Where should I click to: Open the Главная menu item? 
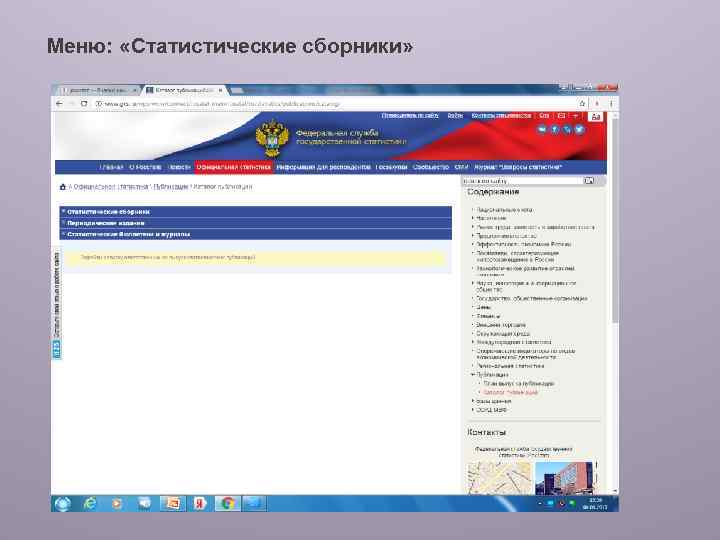click(x=112, y=167)
